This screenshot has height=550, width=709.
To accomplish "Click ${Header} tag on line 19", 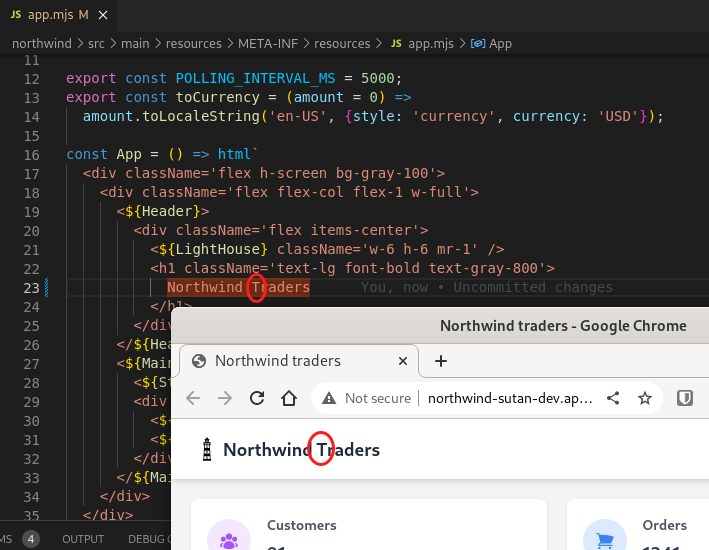I will pyautogui.click(x=163, y=211).
